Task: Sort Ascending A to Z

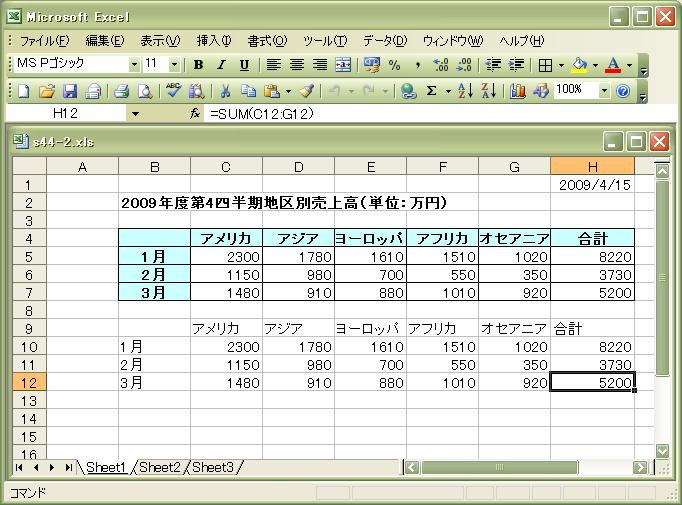Action: pyautogui.click(x=465, y=91)
